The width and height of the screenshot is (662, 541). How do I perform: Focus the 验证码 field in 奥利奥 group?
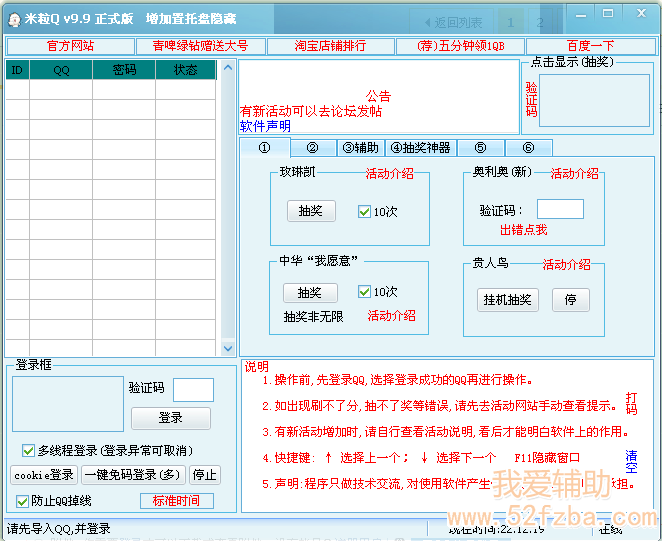(560, 209)
